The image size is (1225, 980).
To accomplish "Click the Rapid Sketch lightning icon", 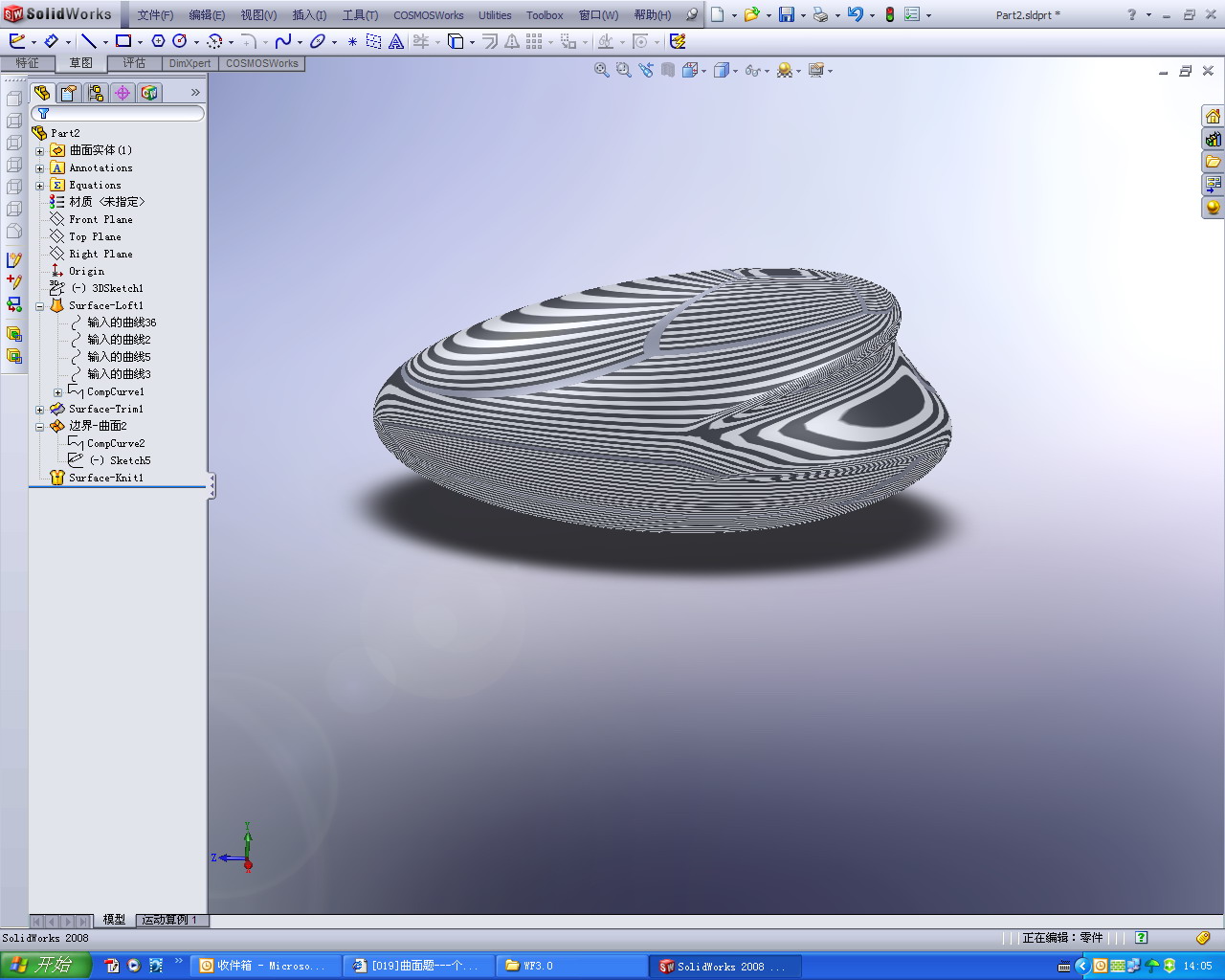I will (x=678, y=41).
